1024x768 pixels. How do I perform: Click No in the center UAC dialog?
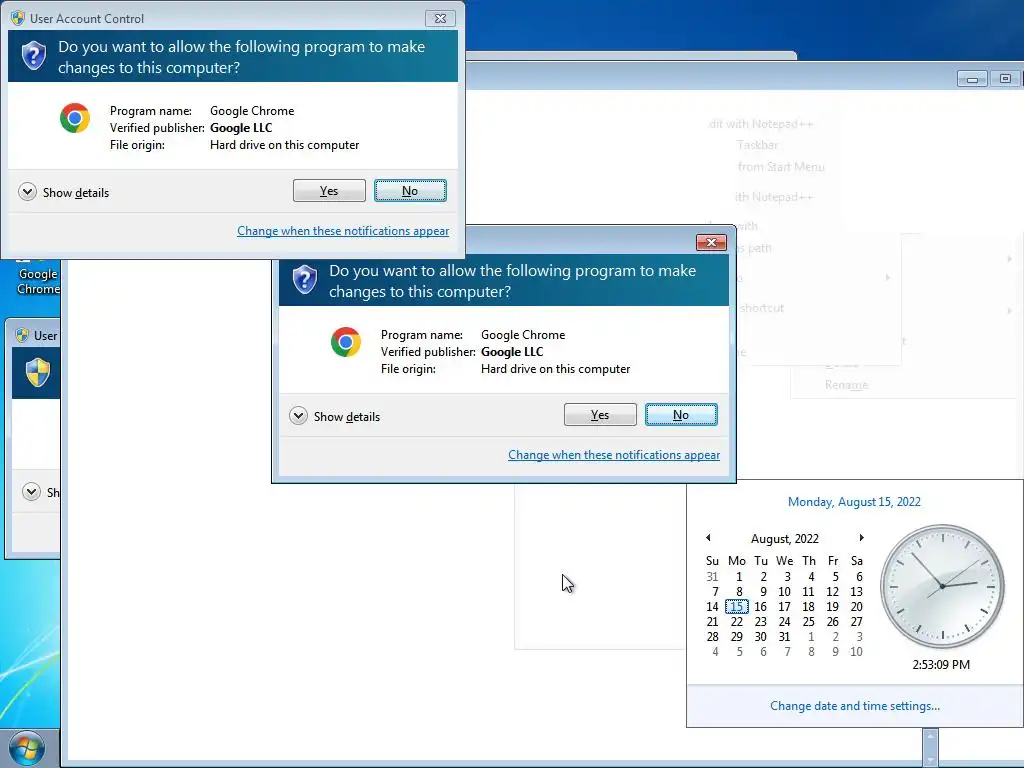point(681,415)
